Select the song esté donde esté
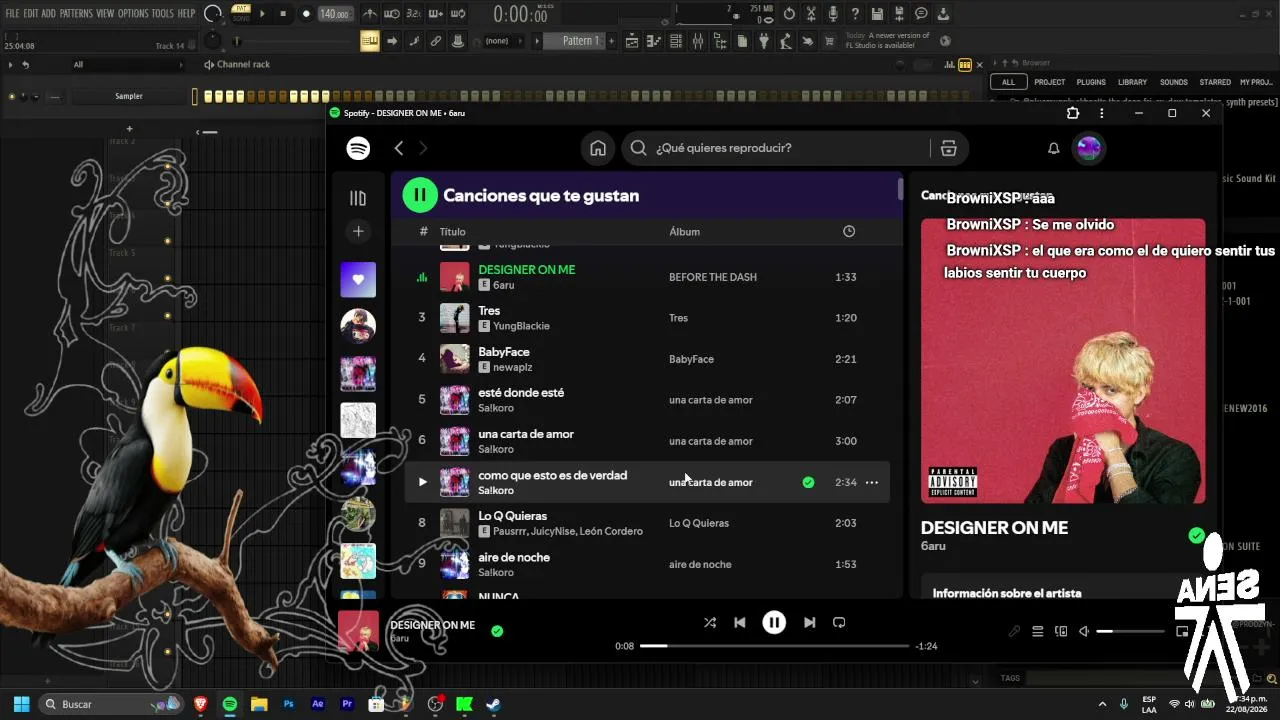1280x720 pixels. [x=521, y=393]
